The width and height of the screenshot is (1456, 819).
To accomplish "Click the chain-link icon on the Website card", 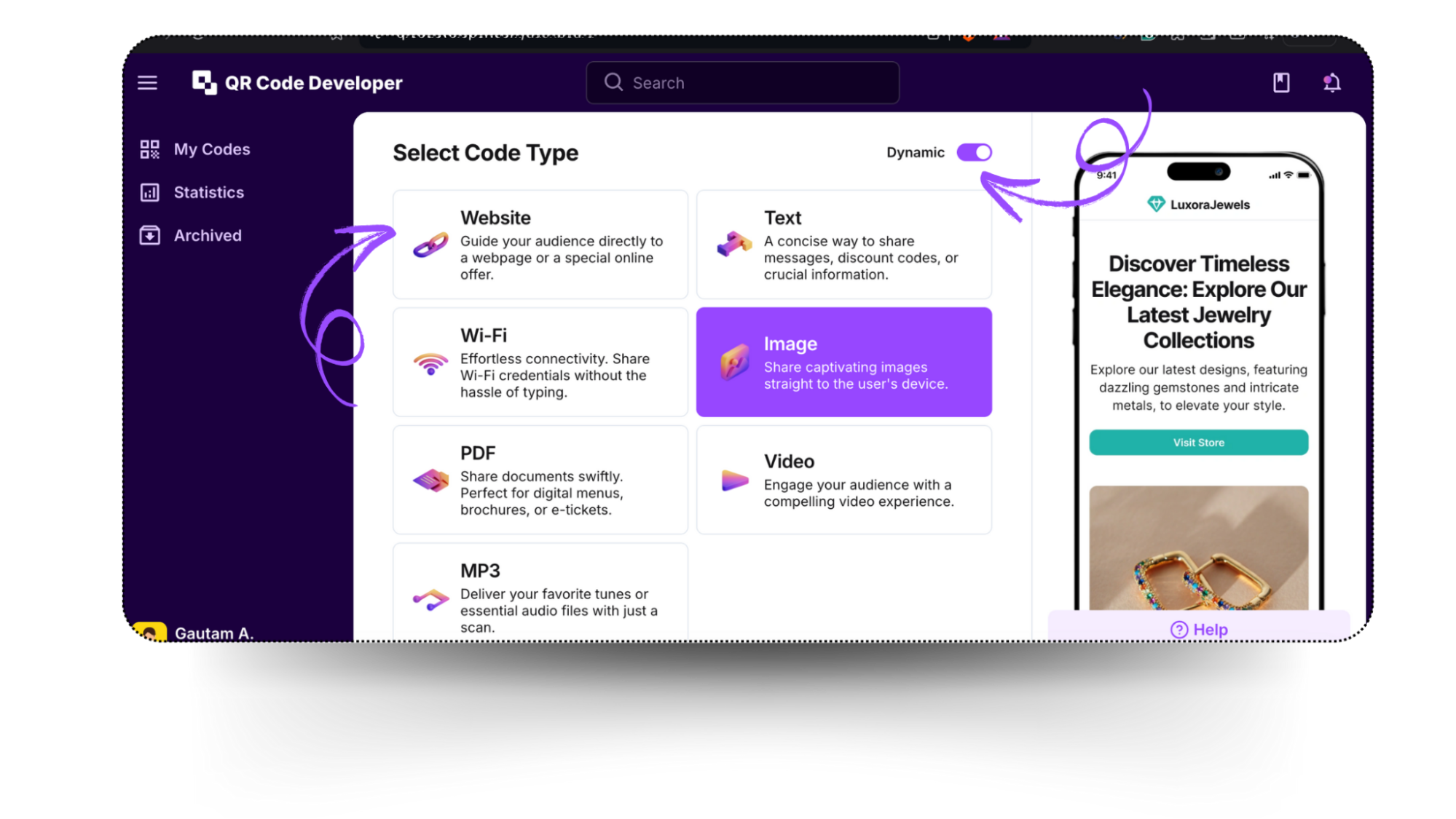I will coord(430,245).
